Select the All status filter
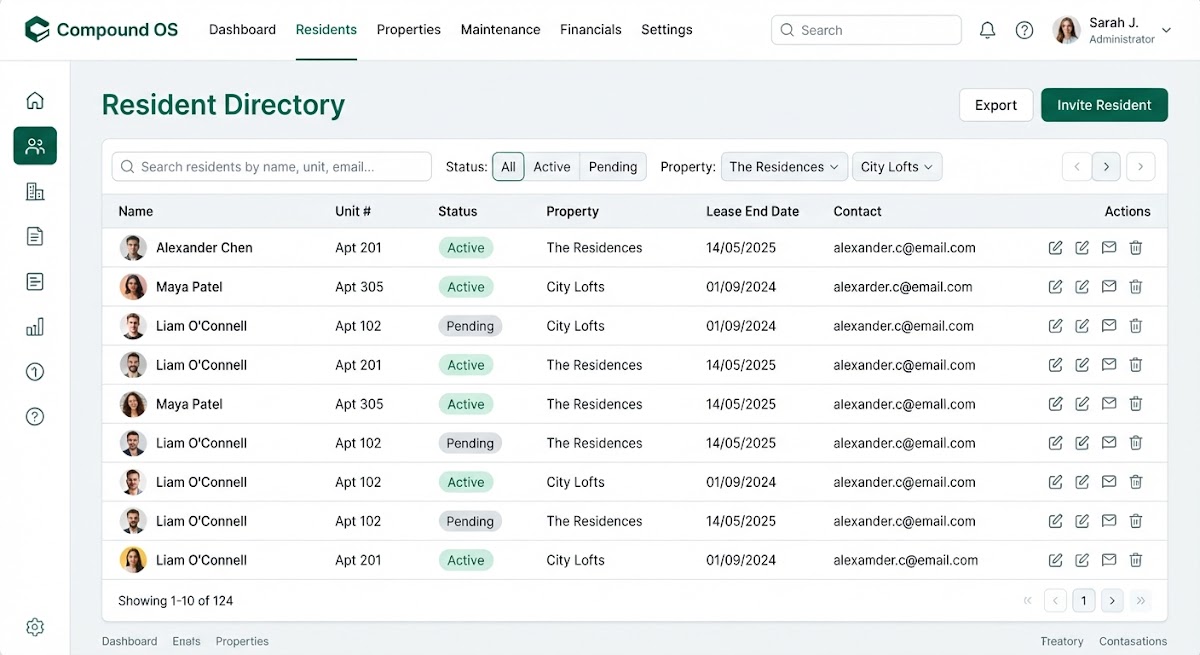Screen dimensions: 1200x655 508,167
